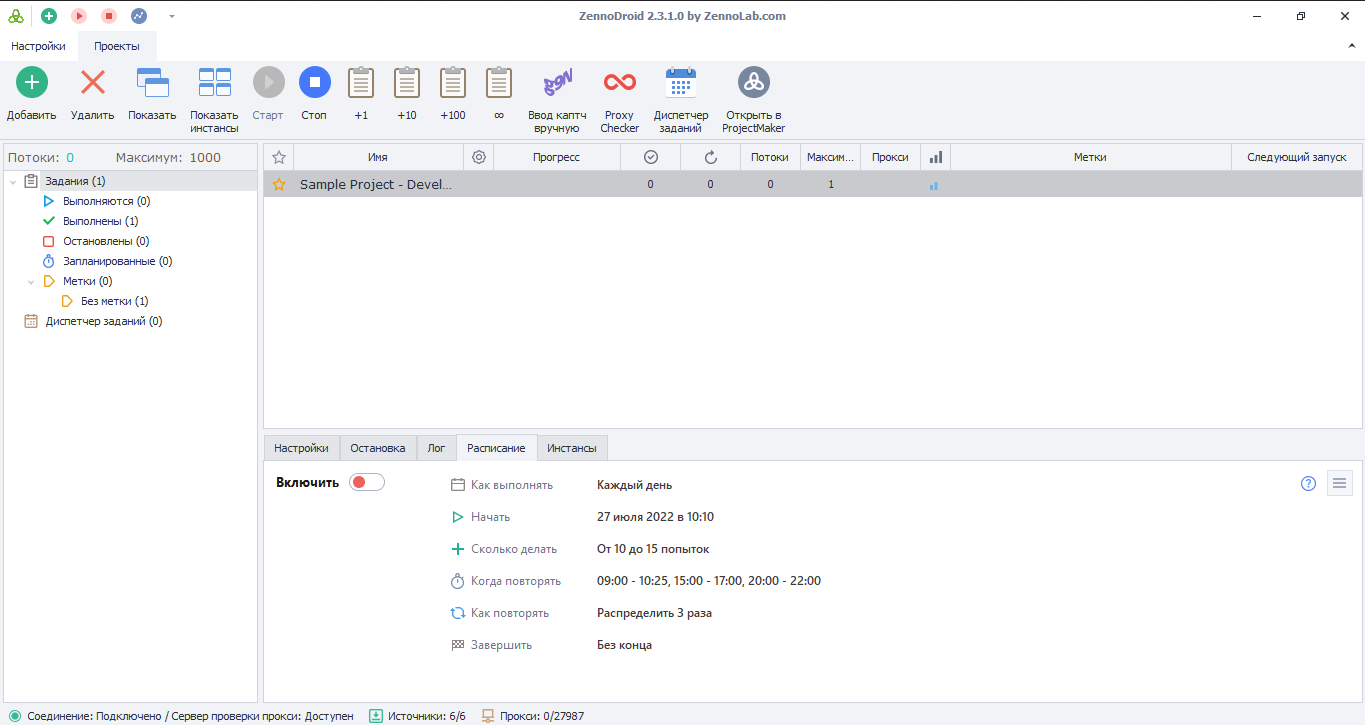Click the grey Старт play button
The width and height of the screenshot is (1365, 725).
pyautogui.click(x=268, y=82)
